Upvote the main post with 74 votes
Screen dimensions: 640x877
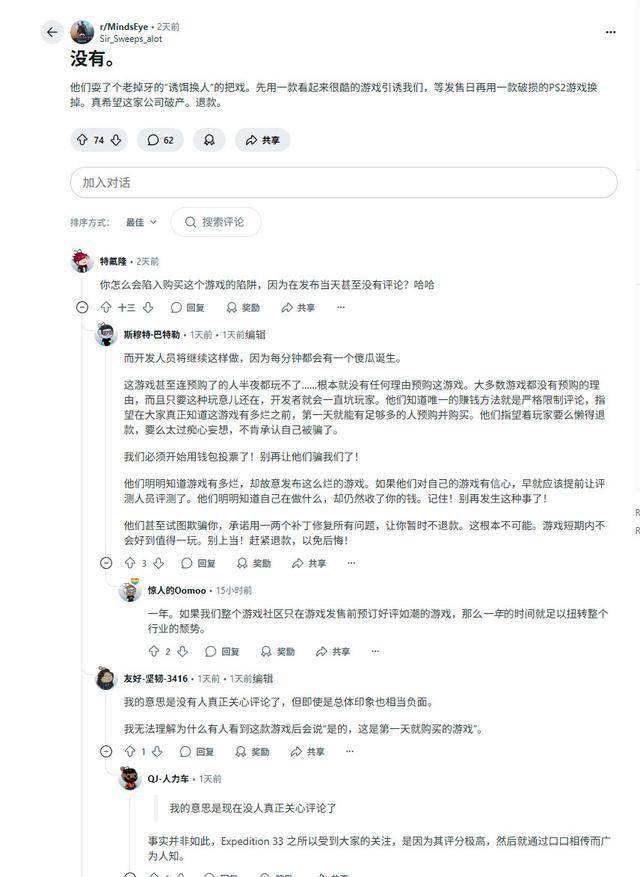tap(82, 140)
